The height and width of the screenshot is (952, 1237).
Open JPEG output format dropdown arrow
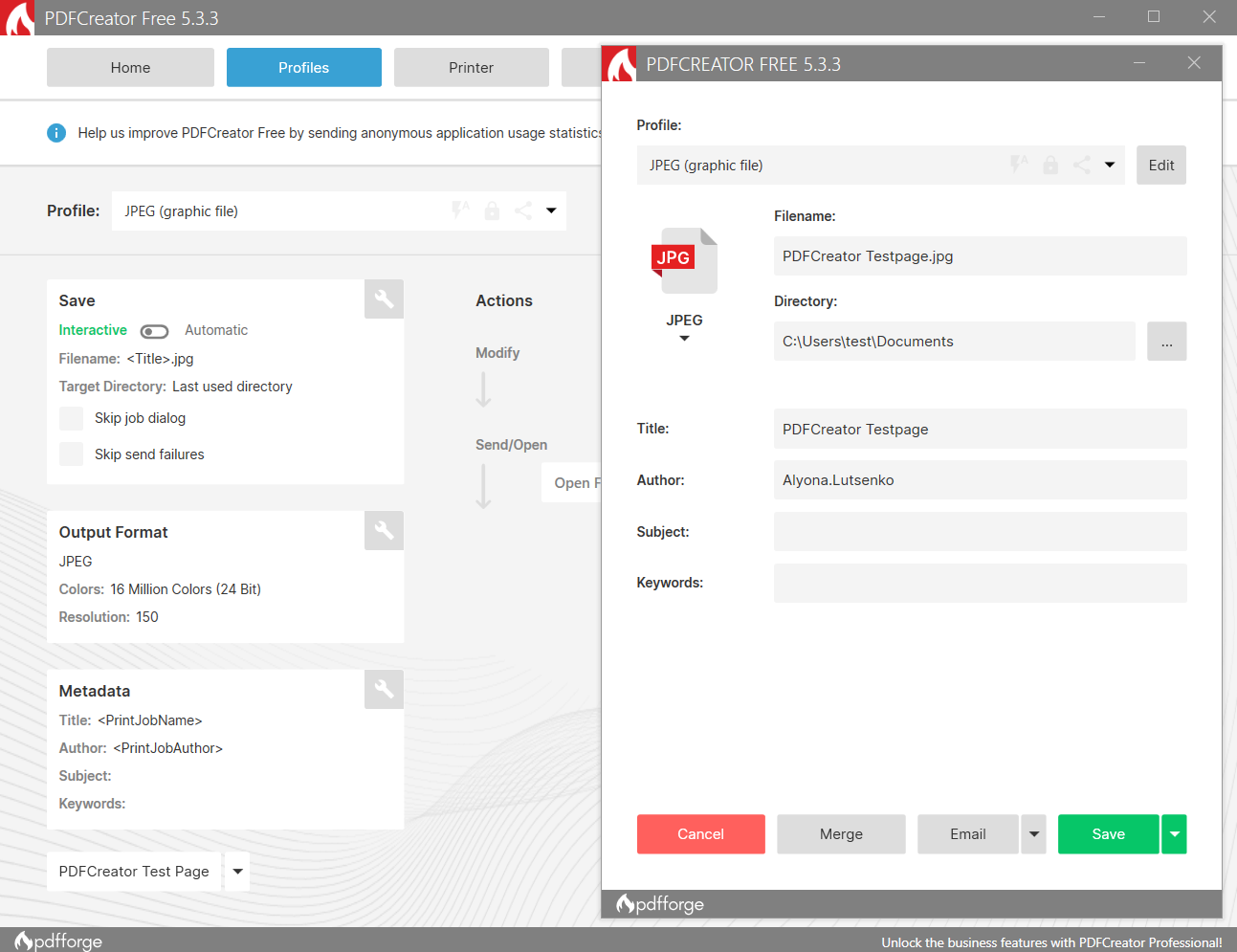[684, 339]
